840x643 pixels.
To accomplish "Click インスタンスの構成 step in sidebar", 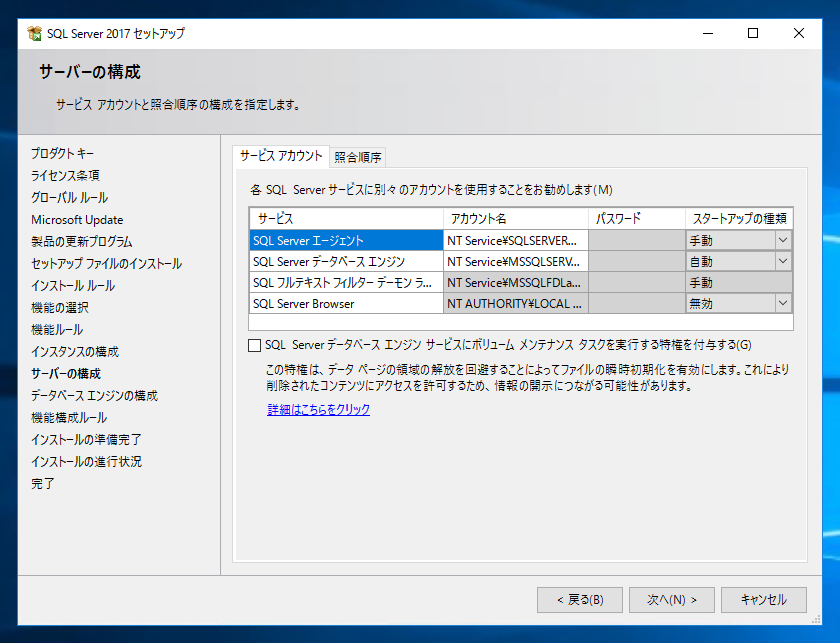I will 75,352.
